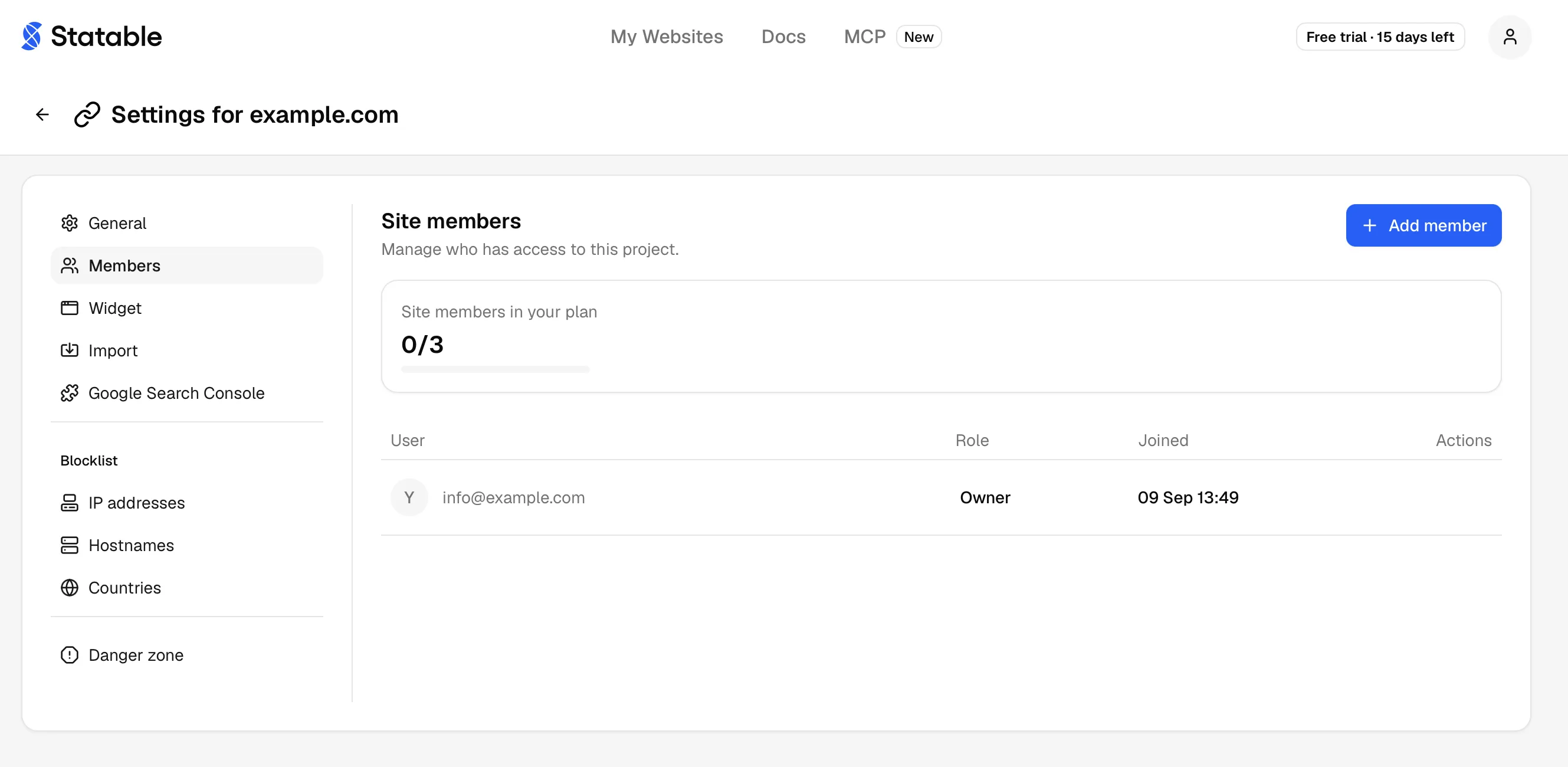Click the site members plan progress bar
Screen dimensions: 1568x767
[x=496, y=369]
